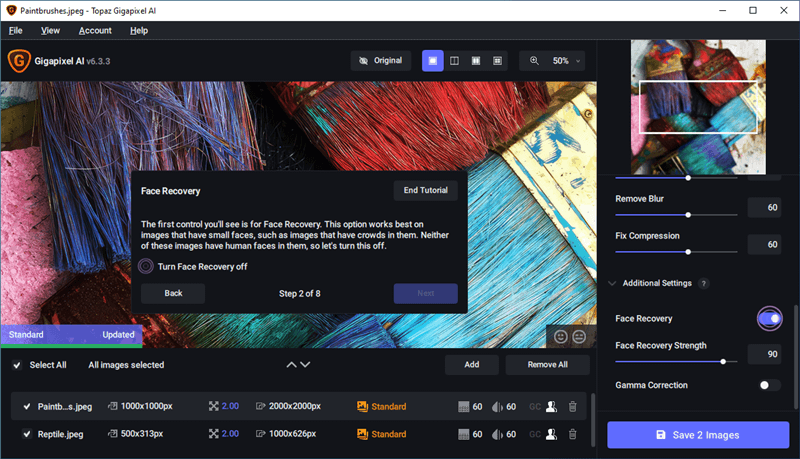Click the zoom magnifier icon
This screenshot has width=800, height=459.
coord(534,61)
